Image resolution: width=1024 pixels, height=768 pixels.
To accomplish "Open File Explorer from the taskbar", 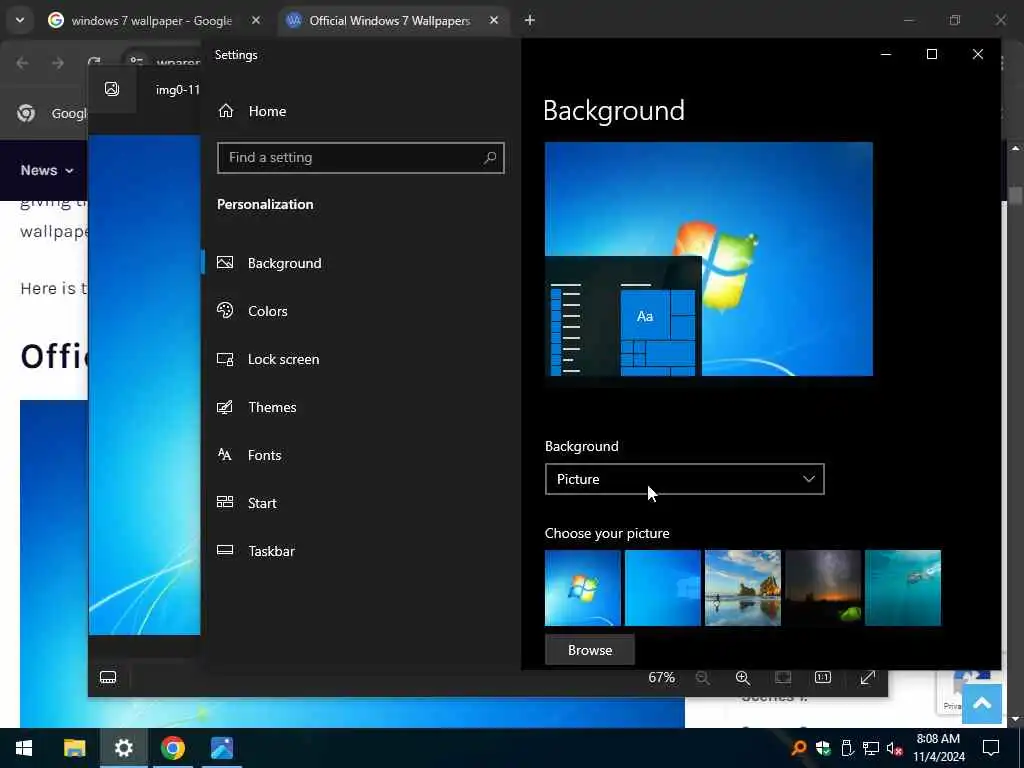I will 74,748.
